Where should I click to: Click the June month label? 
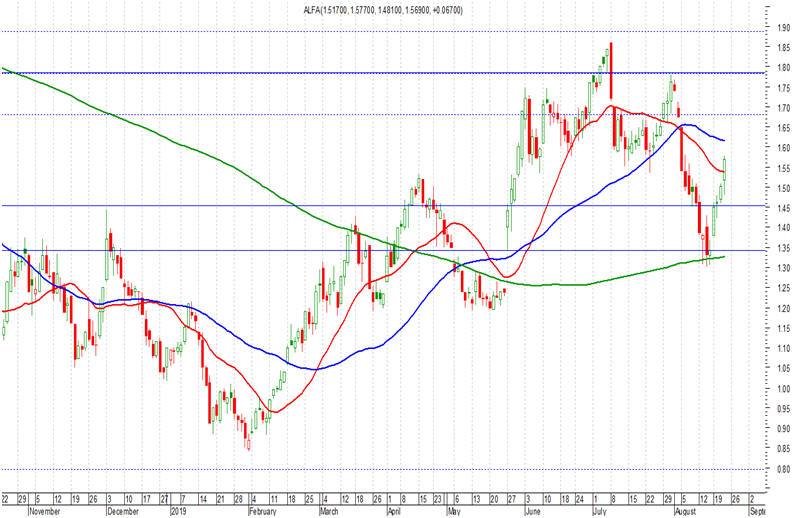(x=533, y=511)
